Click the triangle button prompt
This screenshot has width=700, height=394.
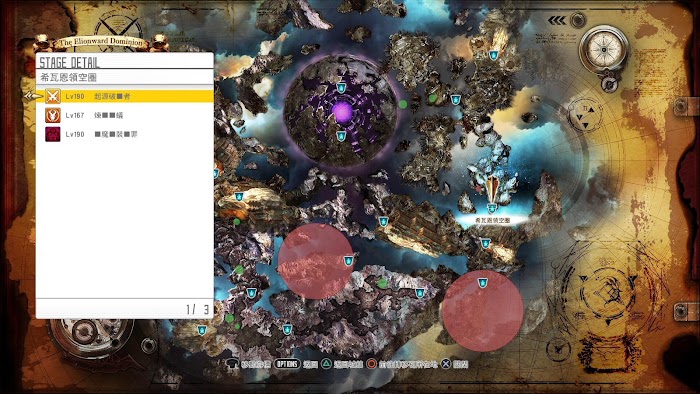(x=327, y=364)
